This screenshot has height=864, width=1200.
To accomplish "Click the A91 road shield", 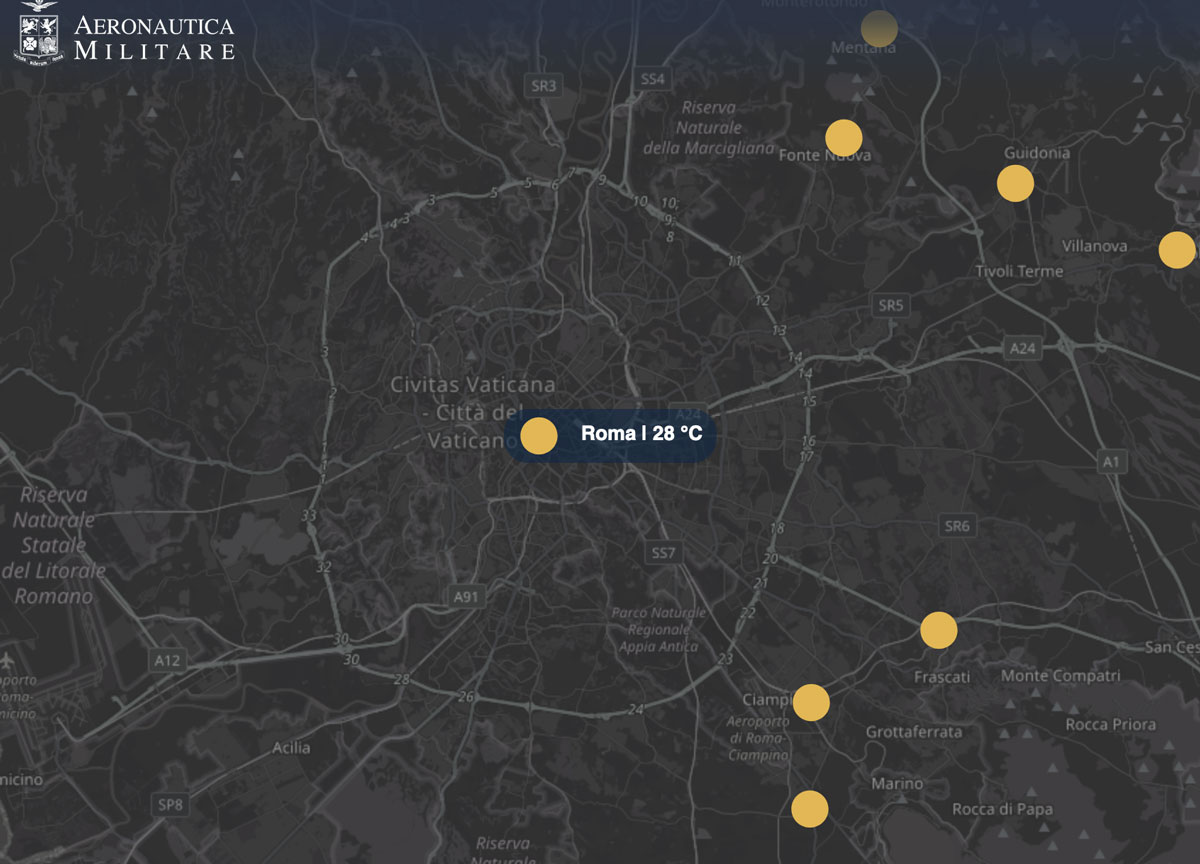I will point(466,597).
